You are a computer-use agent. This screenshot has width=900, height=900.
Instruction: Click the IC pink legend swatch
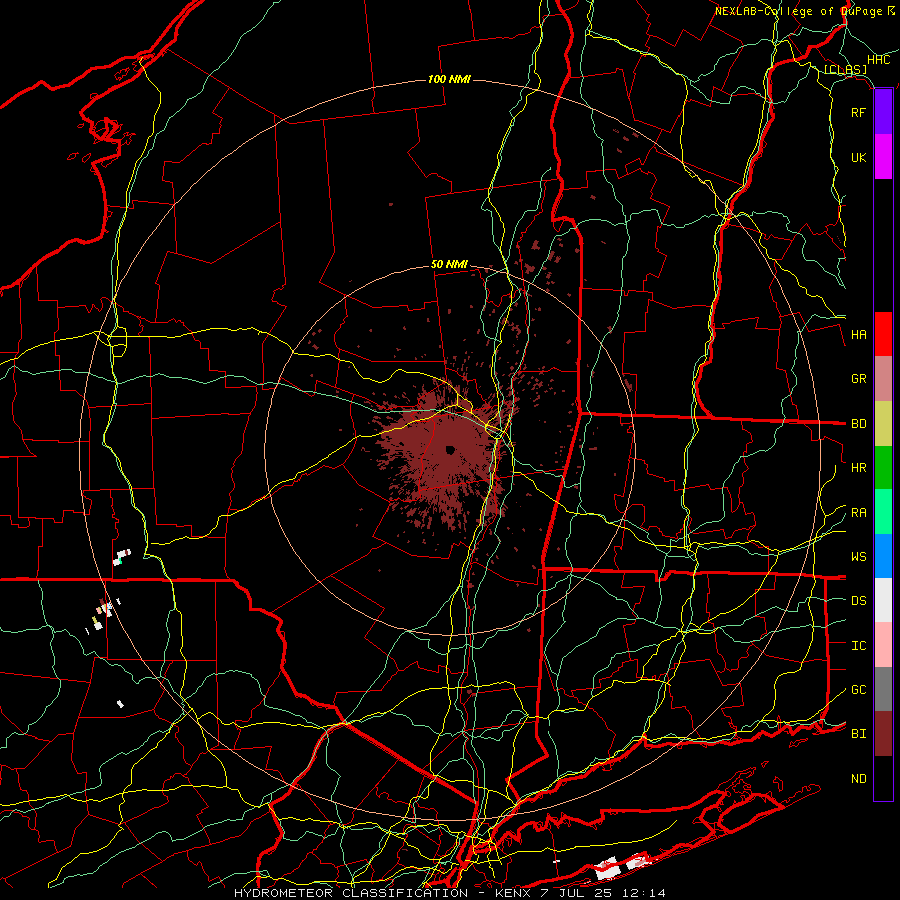pyautogui.click(x=883, y=645)
